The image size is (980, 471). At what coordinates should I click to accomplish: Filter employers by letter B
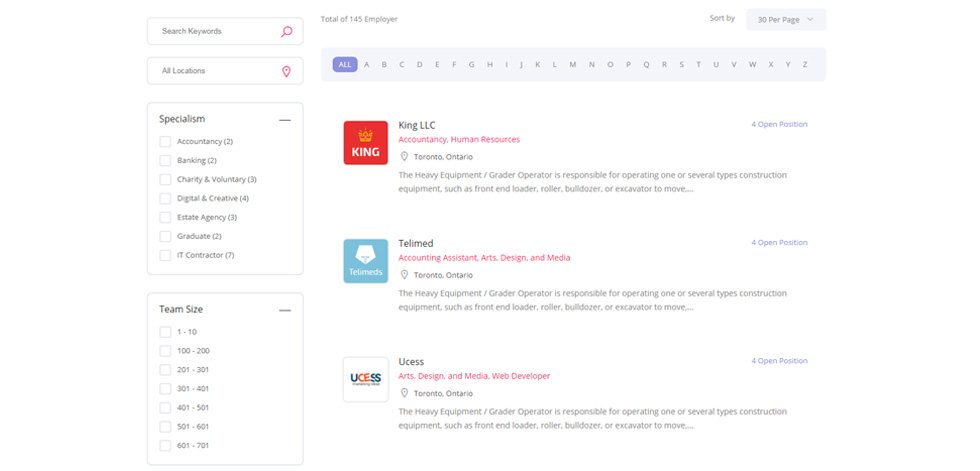(x=384, y=64)
